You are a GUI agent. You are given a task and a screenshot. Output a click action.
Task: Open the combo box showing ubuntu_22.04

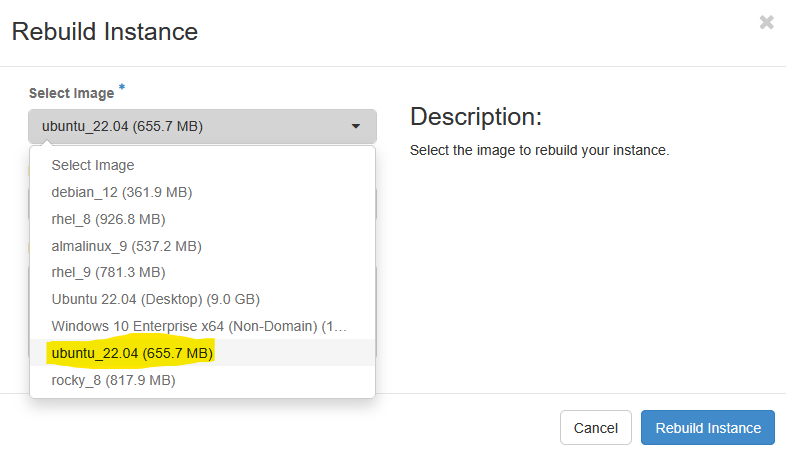pos(202,126)
